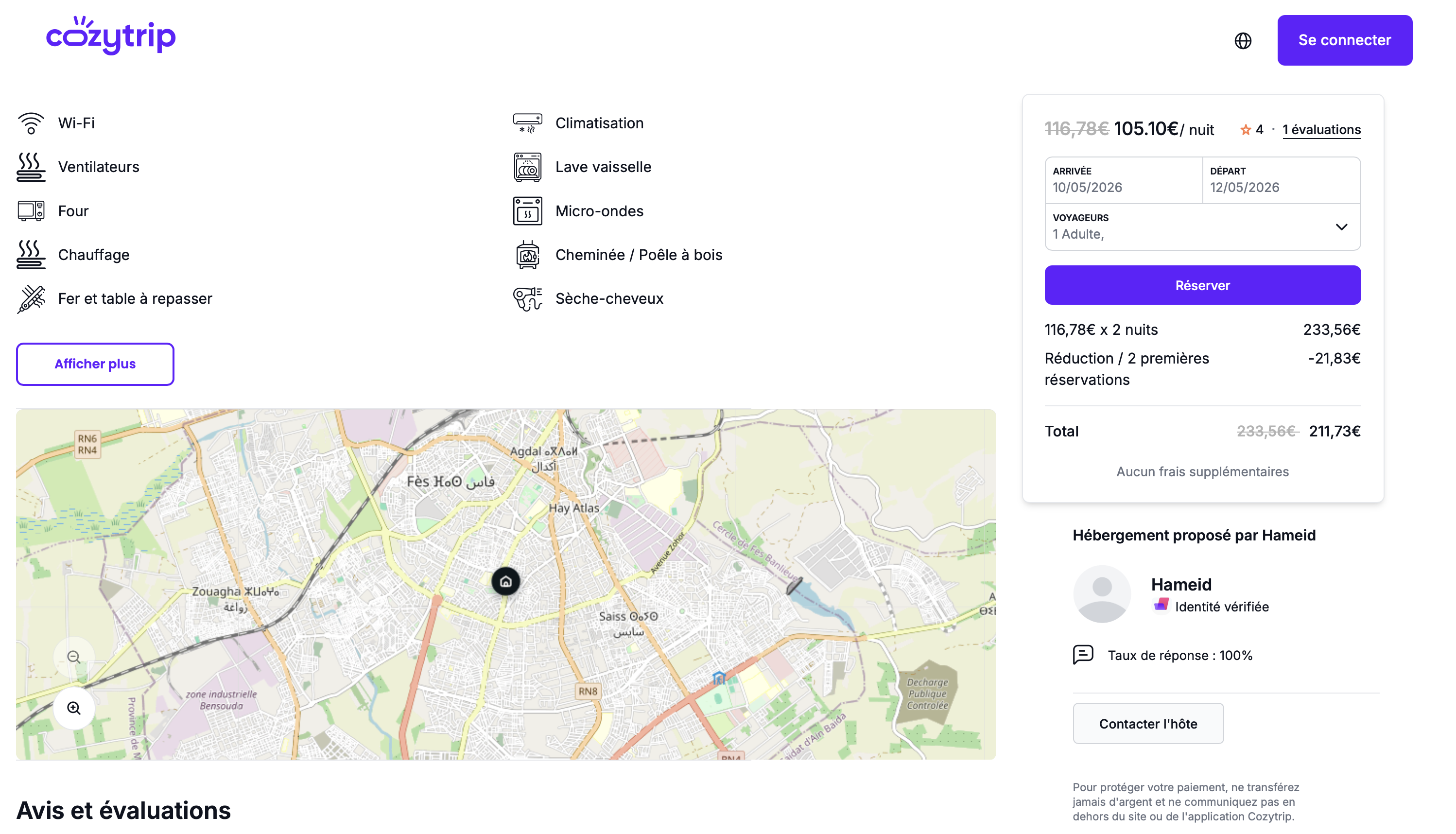The width and height of the screenshot is (1456, 834).
Task: Click the Fer et table à repasser icon
Action: click(31, 298)
